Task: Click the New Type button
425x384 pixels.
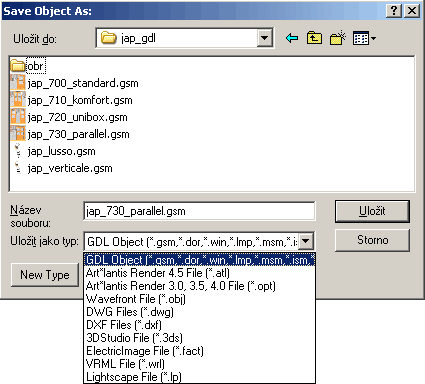Action: [x=45, y=275]
